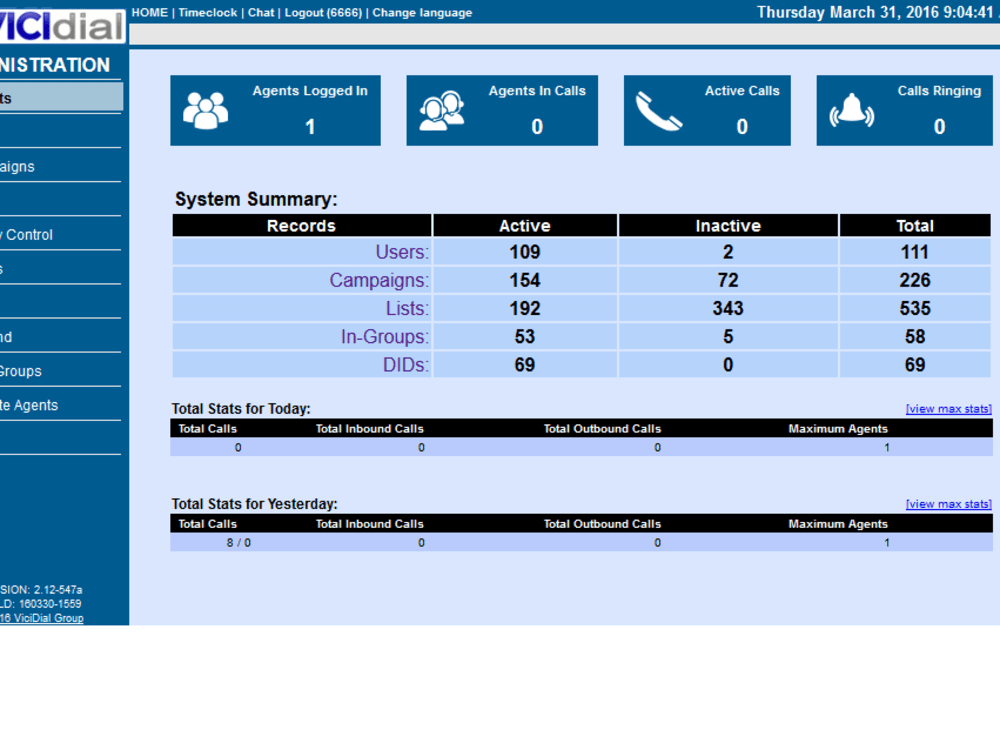
Task: Click the Calls Ringing bell icon
Action: [851, 110]
